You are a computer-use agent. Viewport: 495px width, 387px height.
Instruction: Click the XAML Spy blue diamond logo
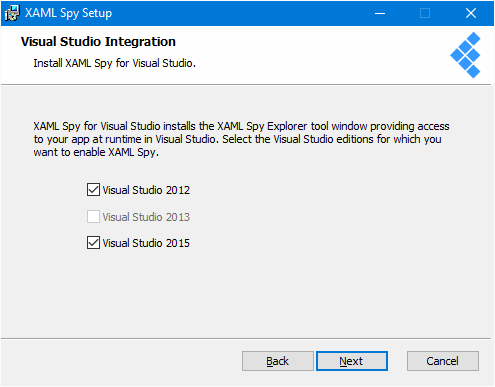[465, 55]
